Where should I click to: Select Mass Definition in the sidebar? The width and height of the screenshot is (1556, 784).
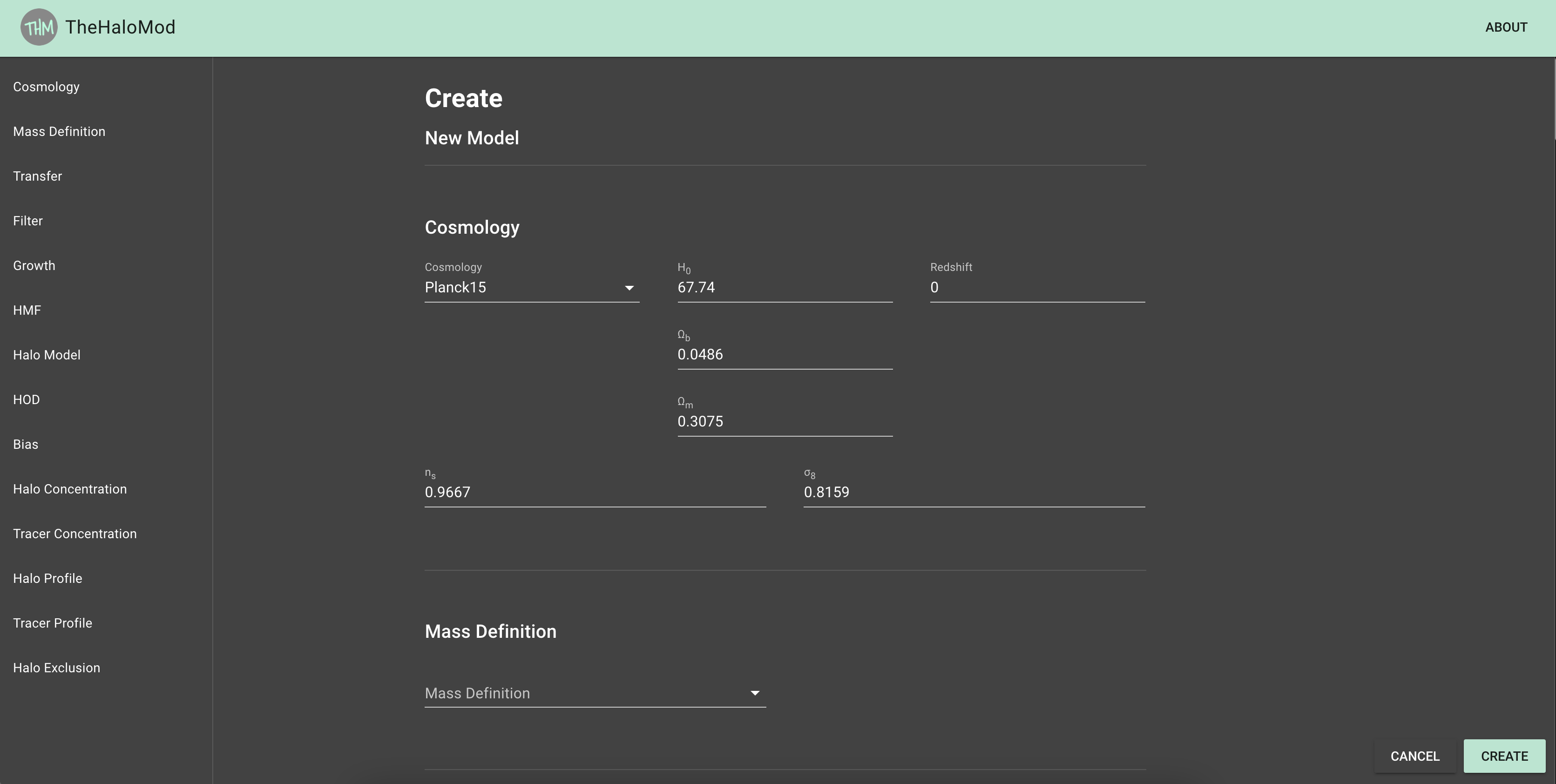click(x=59, y=131)
